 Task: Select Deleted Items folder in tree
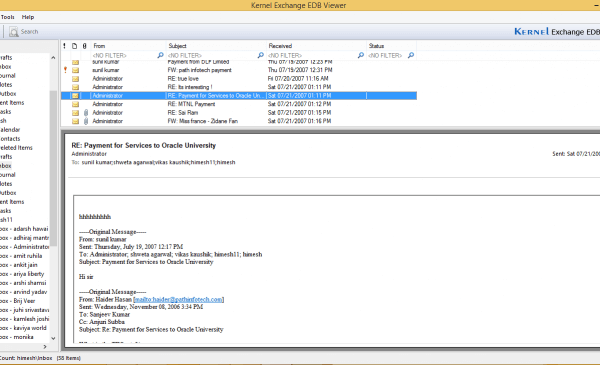pos(16,148)
